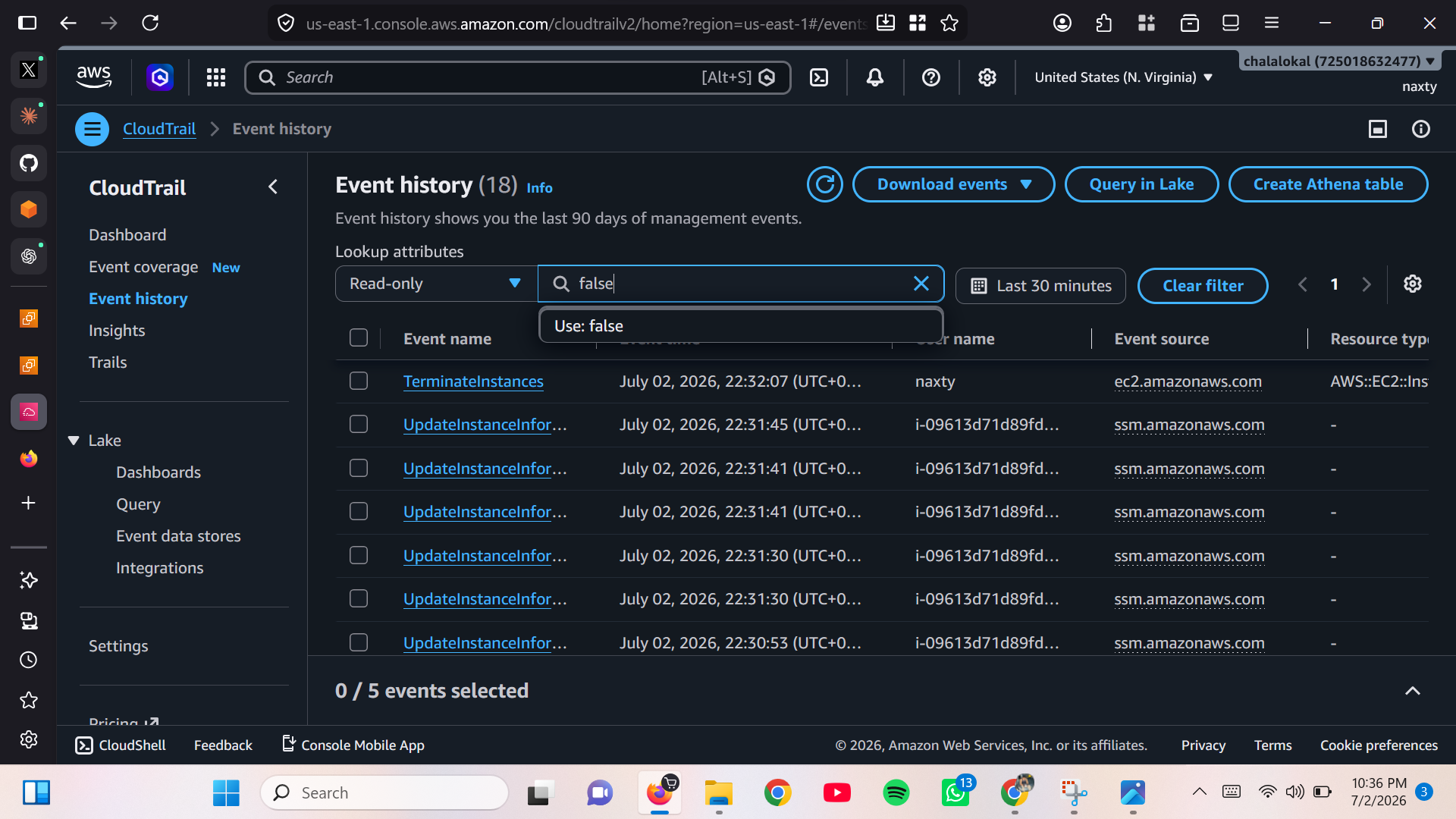Click Create Athena table
Viewport: 1456px width, 819px height.
click(x=1328, y=184)
